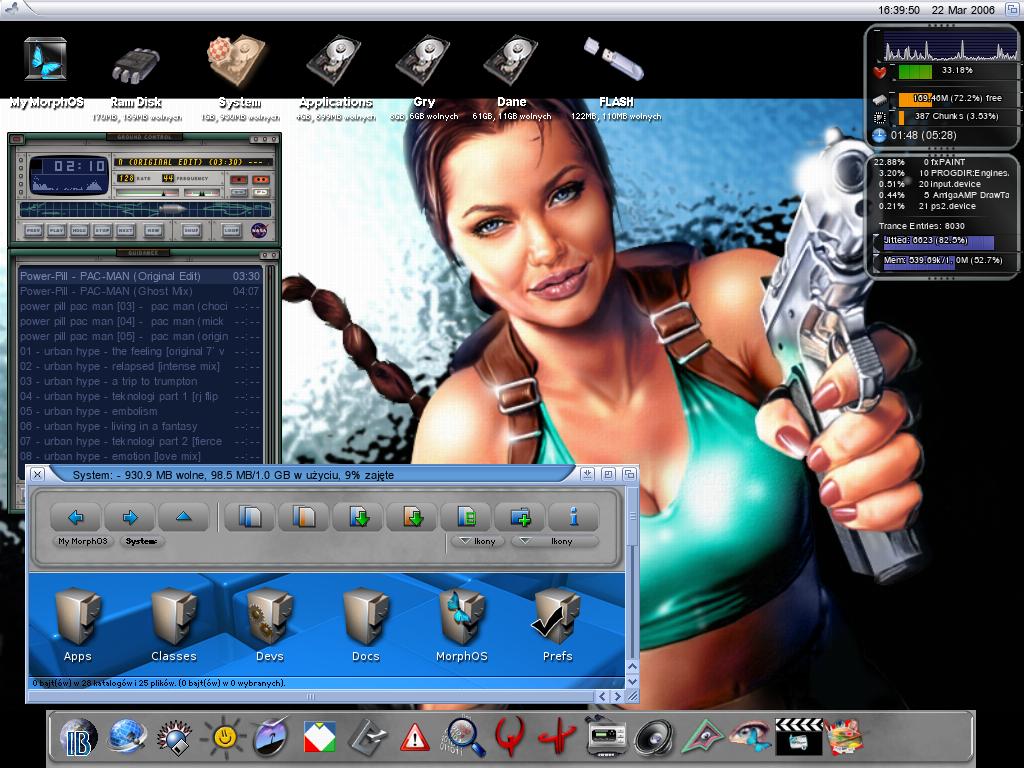Seek on the rocket position bar

pos(145,210)
